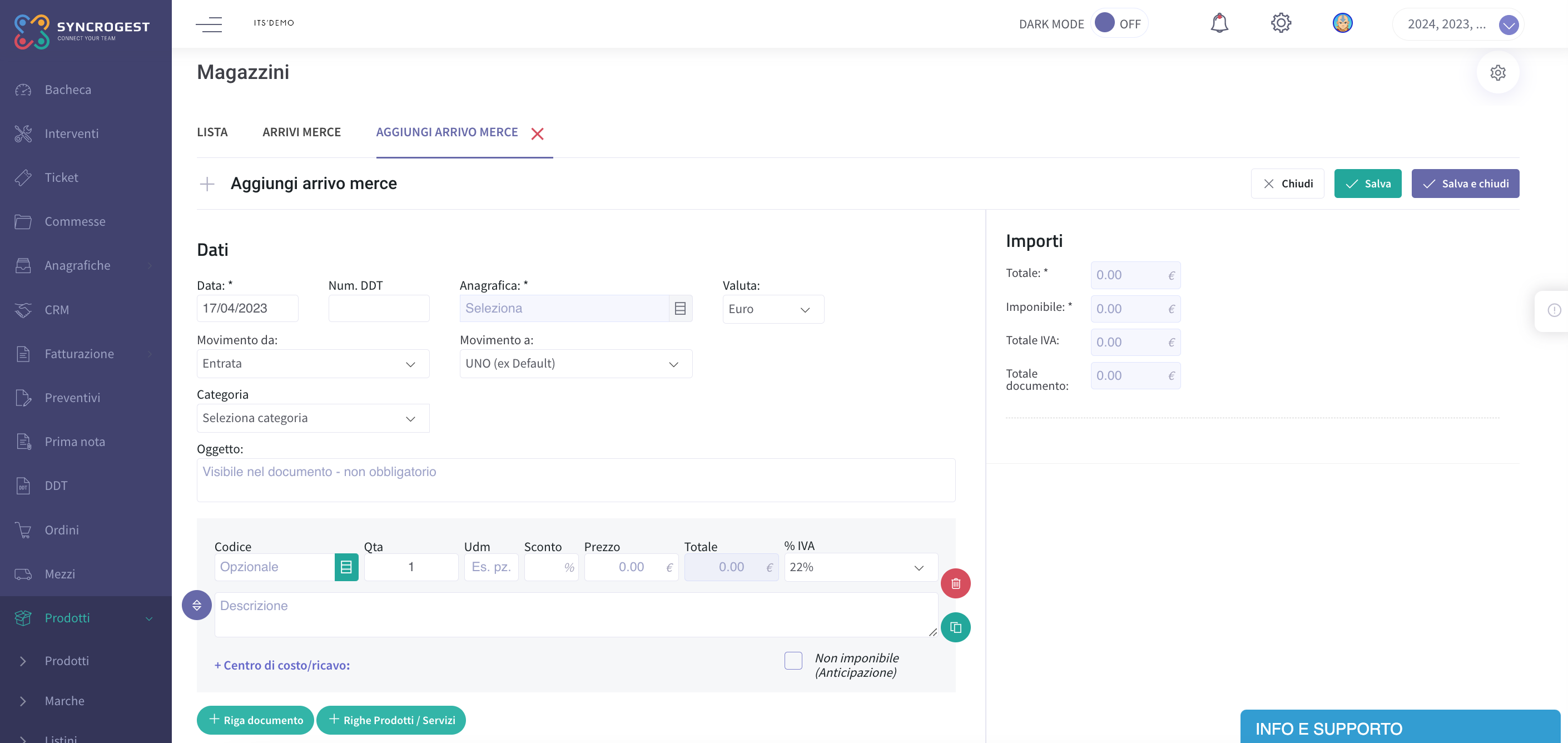Open the info side panel icon on the right edge
This screenshot has width=1568, height=743.
[1554, 310]
